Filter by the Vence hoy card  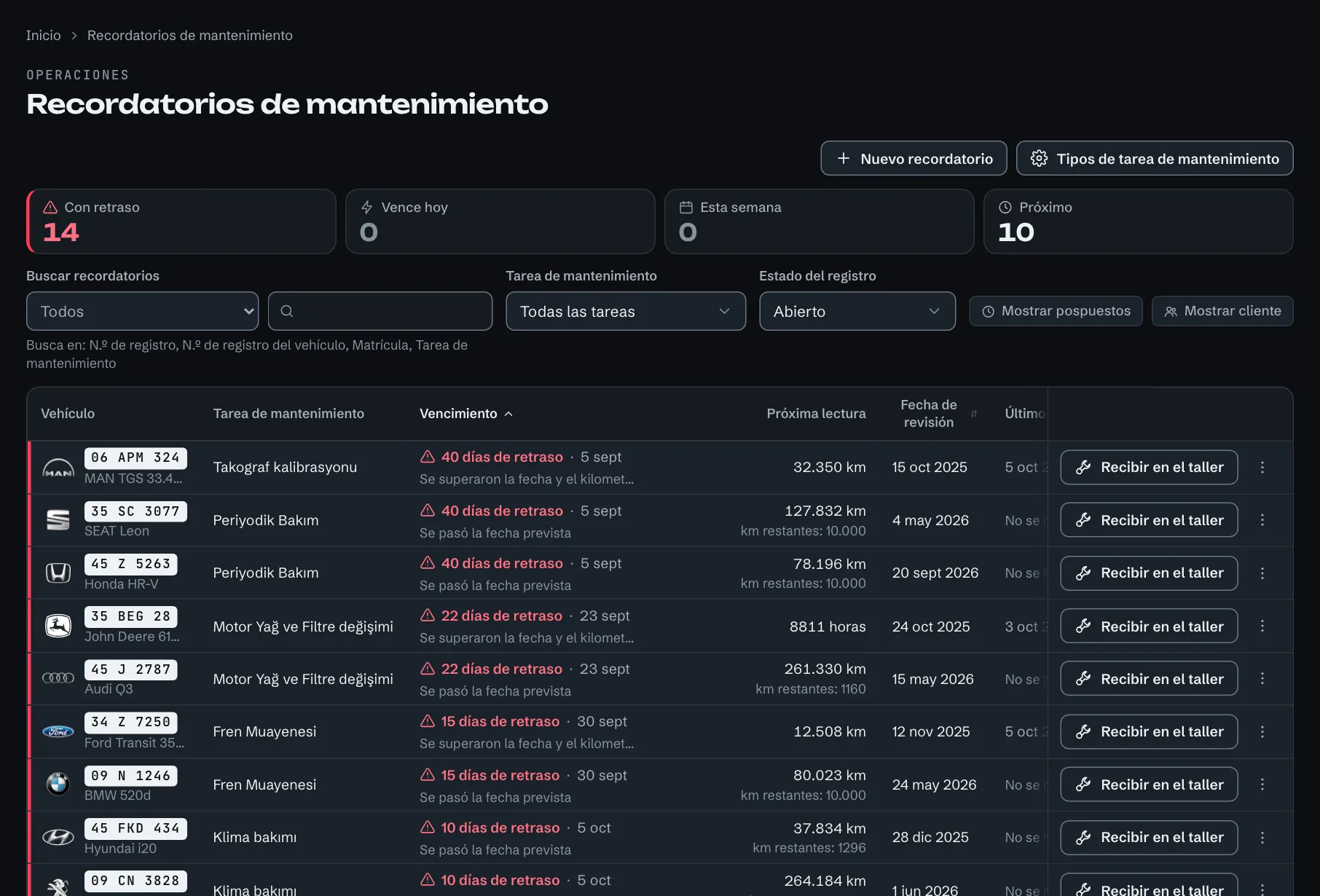click(500, 221)
